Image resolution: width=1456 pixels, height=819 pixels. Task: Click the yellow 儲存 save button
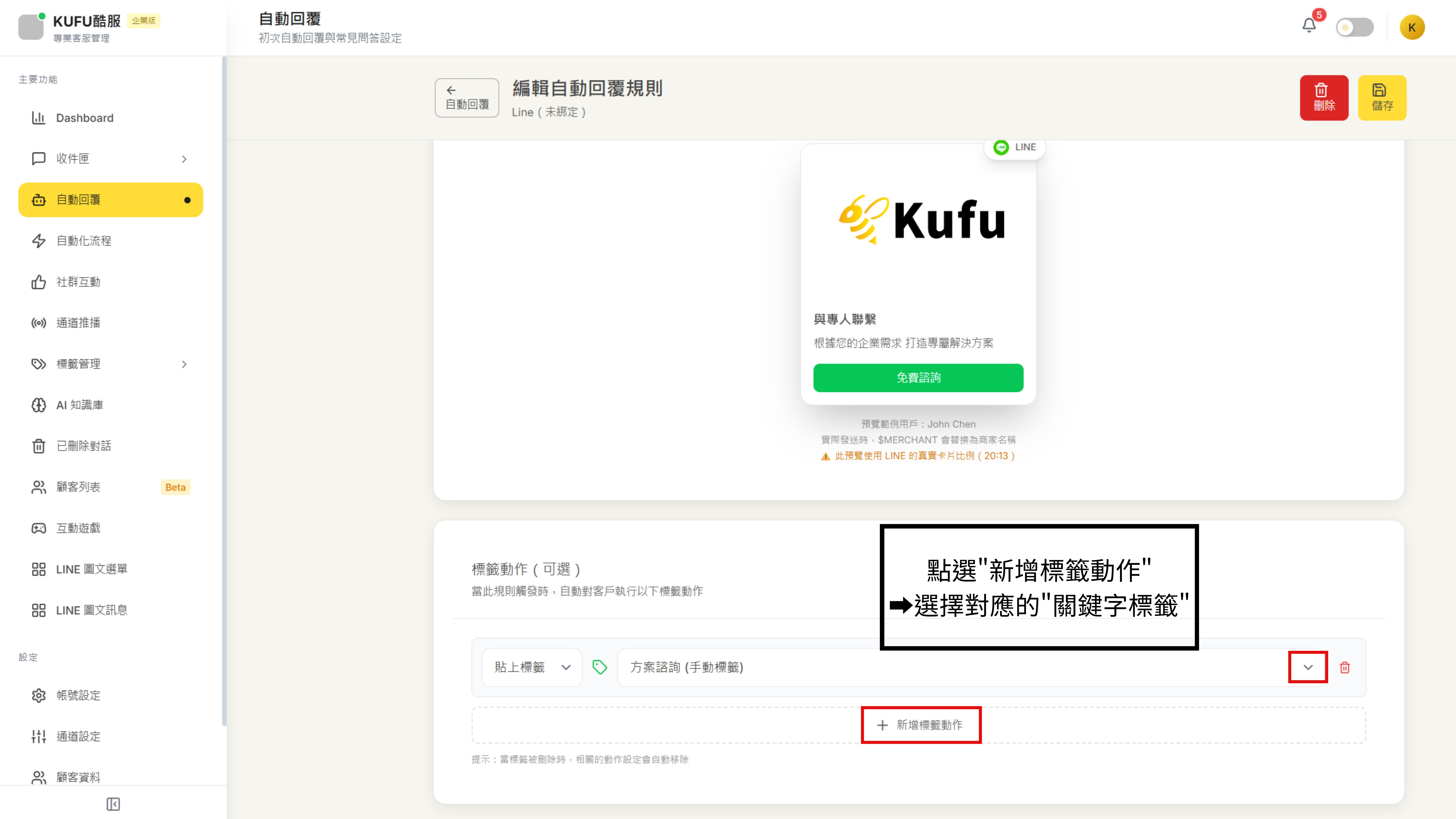tap(1382, 97)
